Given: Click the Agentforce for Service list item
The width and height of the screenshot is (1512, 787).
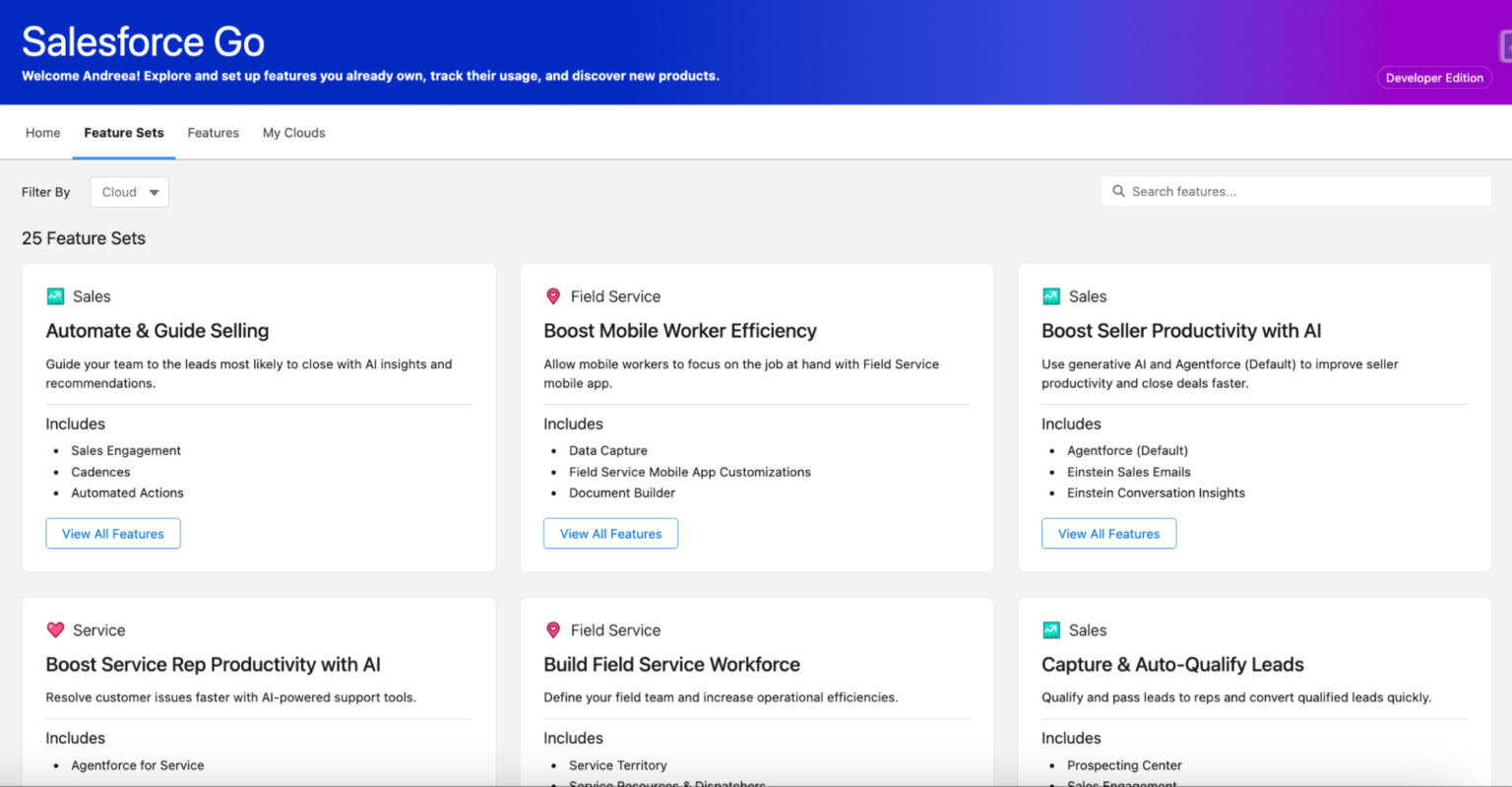Looking at the screenshot, I should (138, 765).
